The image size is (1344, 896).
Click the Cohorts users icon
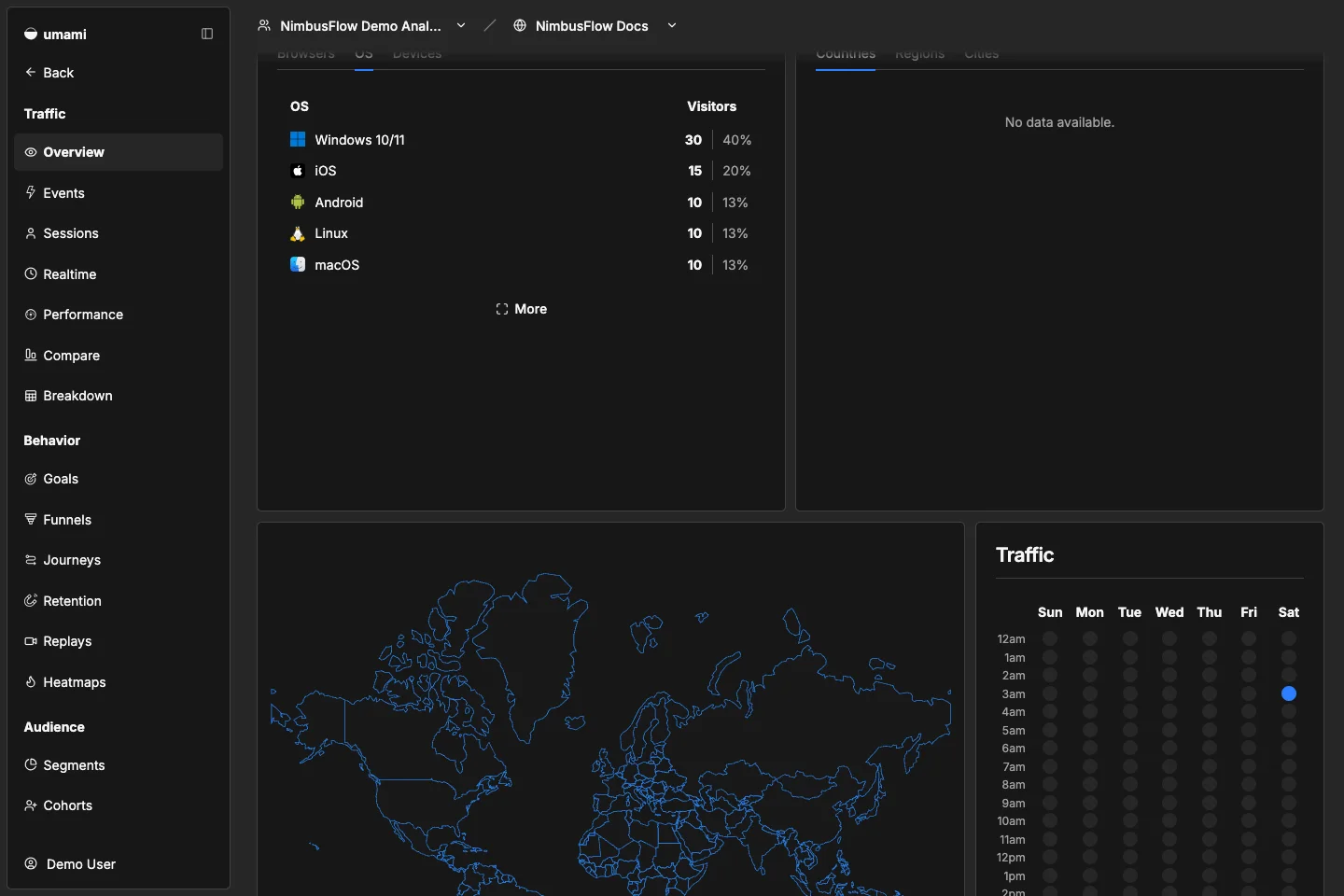31,805
